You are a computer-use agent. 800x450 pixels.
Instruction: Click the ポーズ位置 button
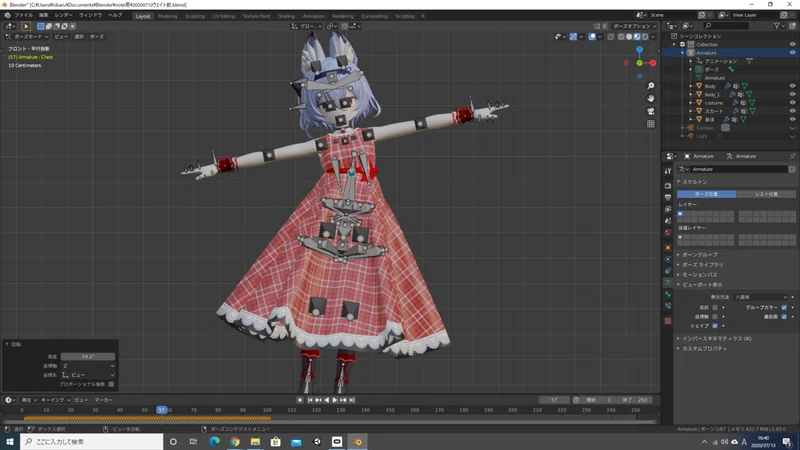click(x=706, y=194)
